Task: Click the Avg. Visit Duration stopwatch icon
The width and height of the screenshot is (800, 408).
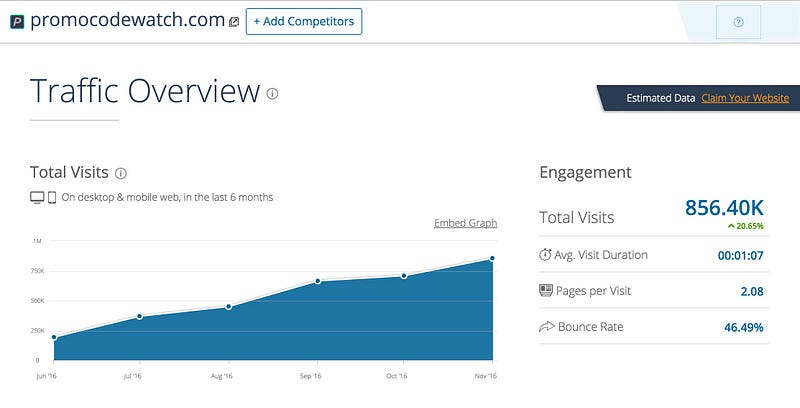Action: click(x=545, y=255)
